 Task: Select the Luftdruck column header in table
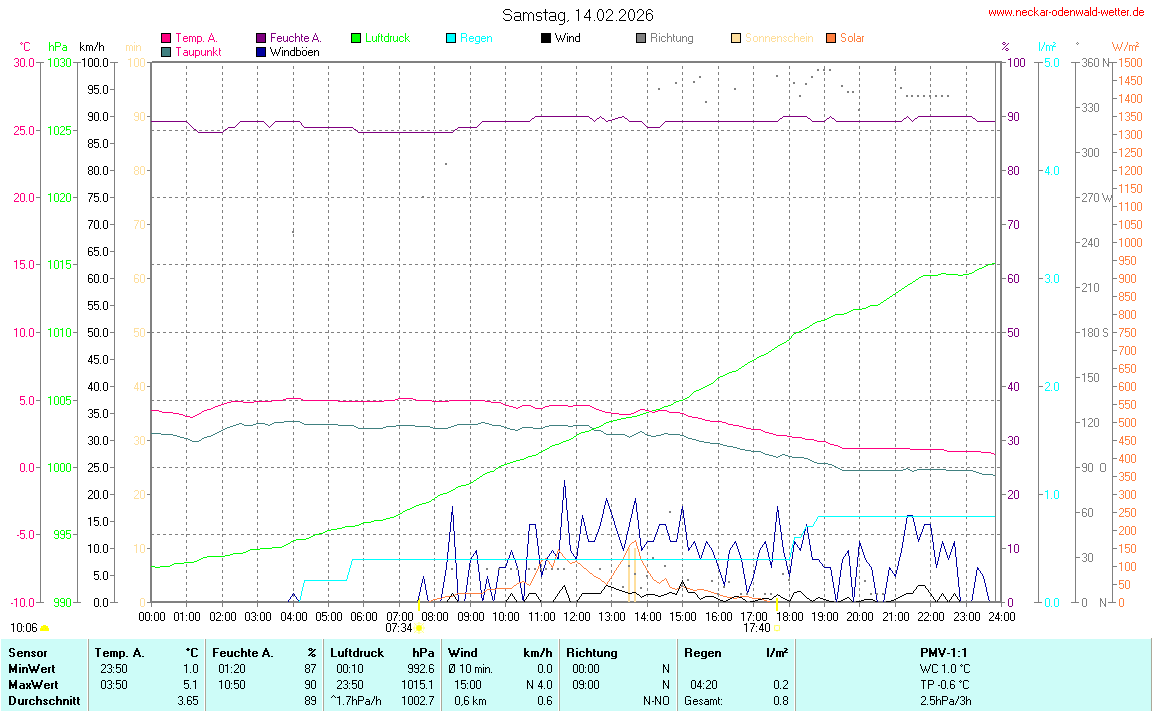pyautogui.click(x=356, y=652)
